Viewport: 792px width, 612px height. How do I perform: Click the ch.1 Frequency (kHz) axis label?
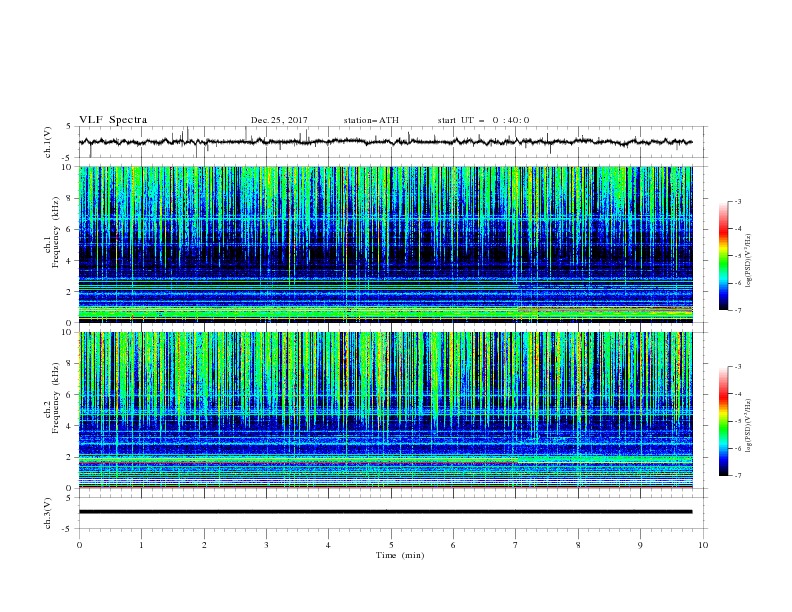point(52,230)
